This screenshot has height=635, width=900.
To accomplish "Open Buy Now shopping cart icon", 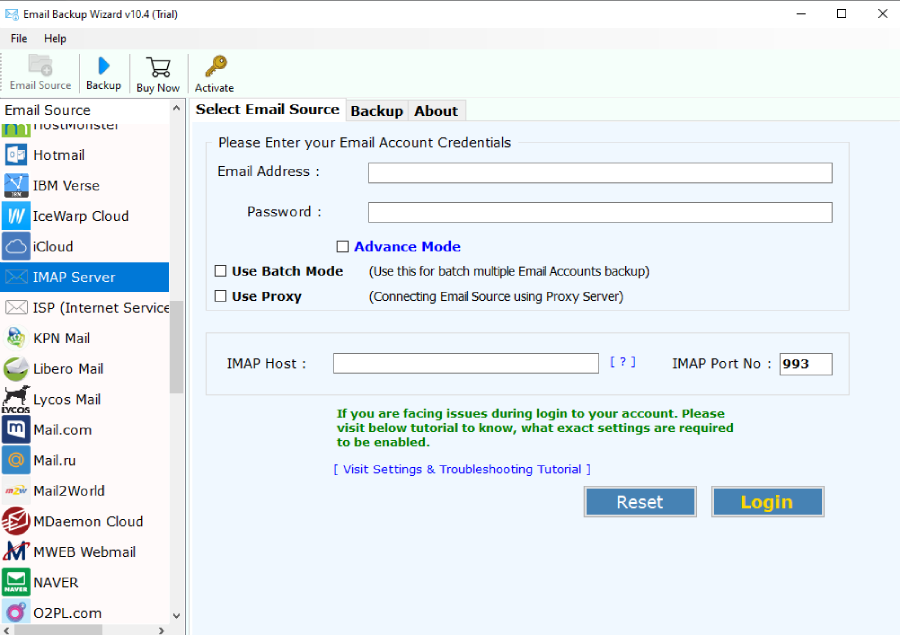I will [x=158, y=67].
